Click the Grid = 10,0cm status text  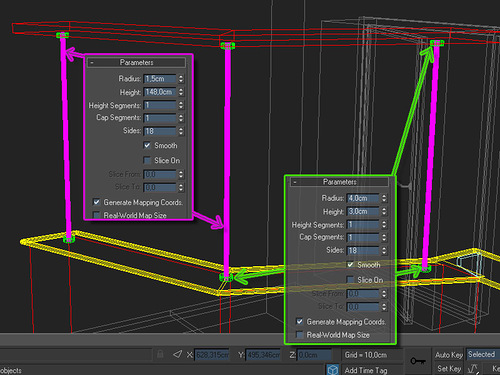[366, 355]
